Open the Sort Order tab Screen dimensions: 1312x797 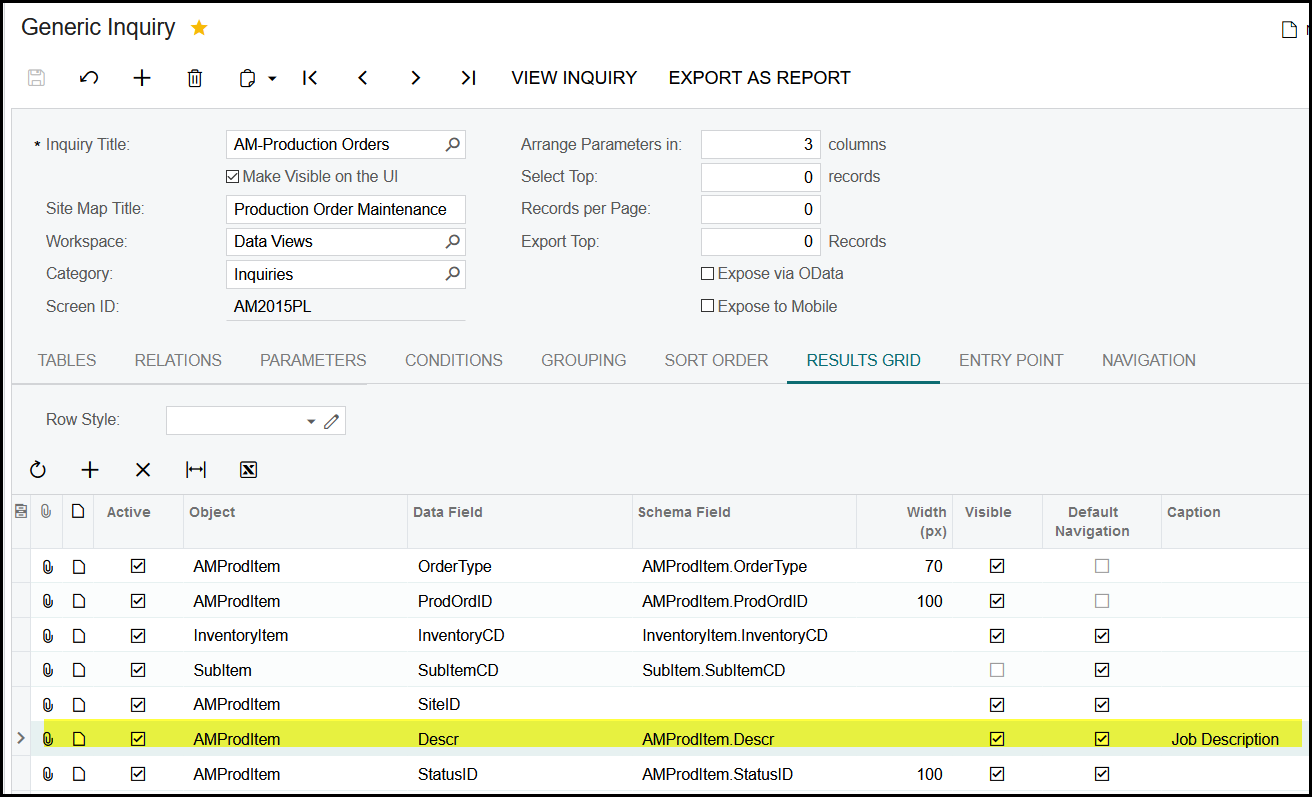716,360
